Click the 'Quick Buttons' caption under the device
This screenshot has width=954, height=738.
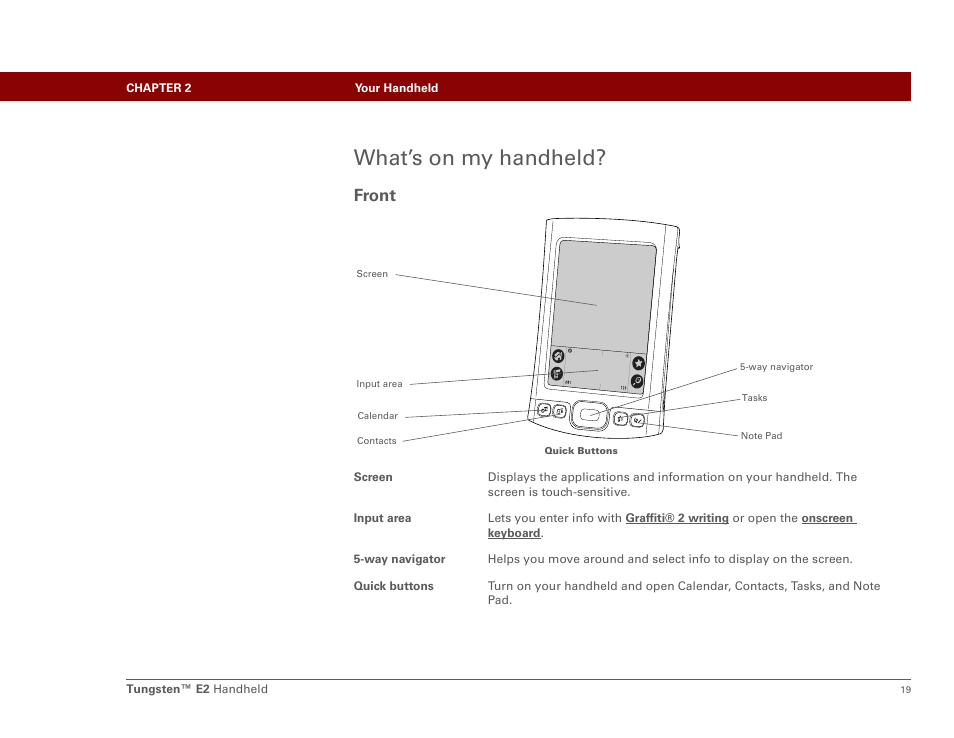pyautogui.click(x=581, y=451)
